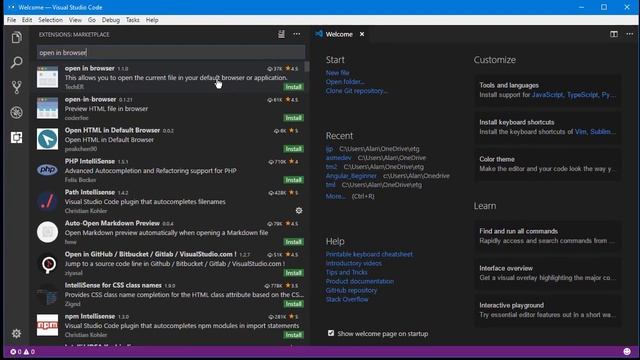Open Introductory videos link
The image size is (640, 360).
click(354, 263)
